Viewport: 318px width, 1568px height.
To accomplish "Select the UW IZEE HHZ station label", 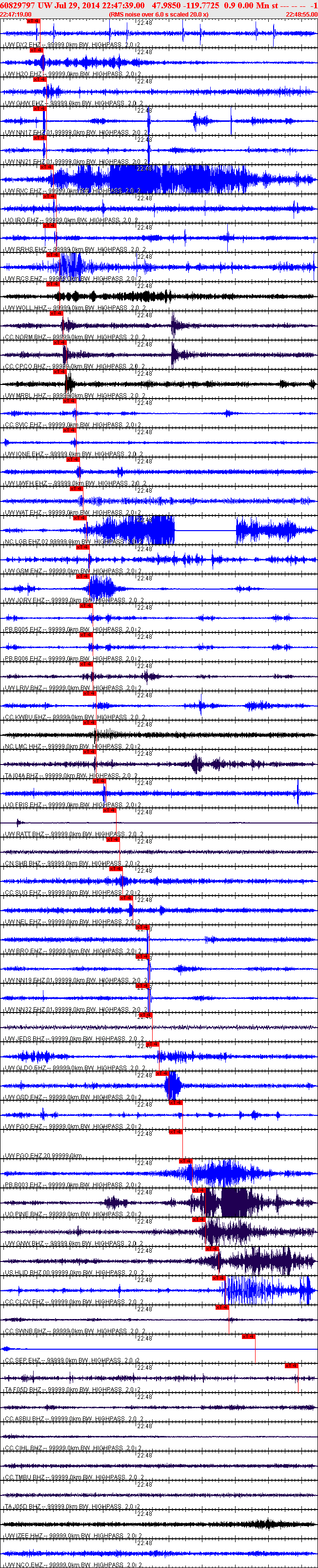I will [73, 1535].
